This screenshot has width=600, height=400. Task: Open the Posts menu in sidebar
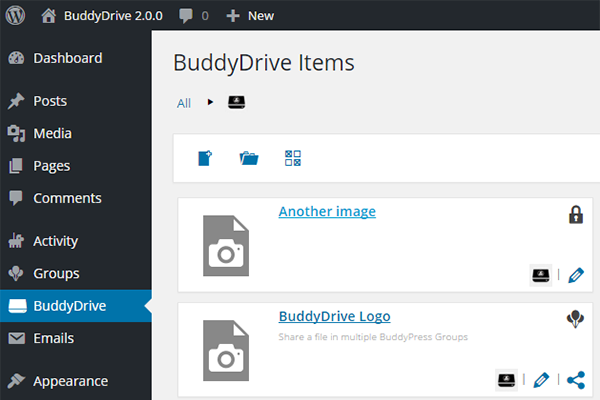tap(50, 101)
